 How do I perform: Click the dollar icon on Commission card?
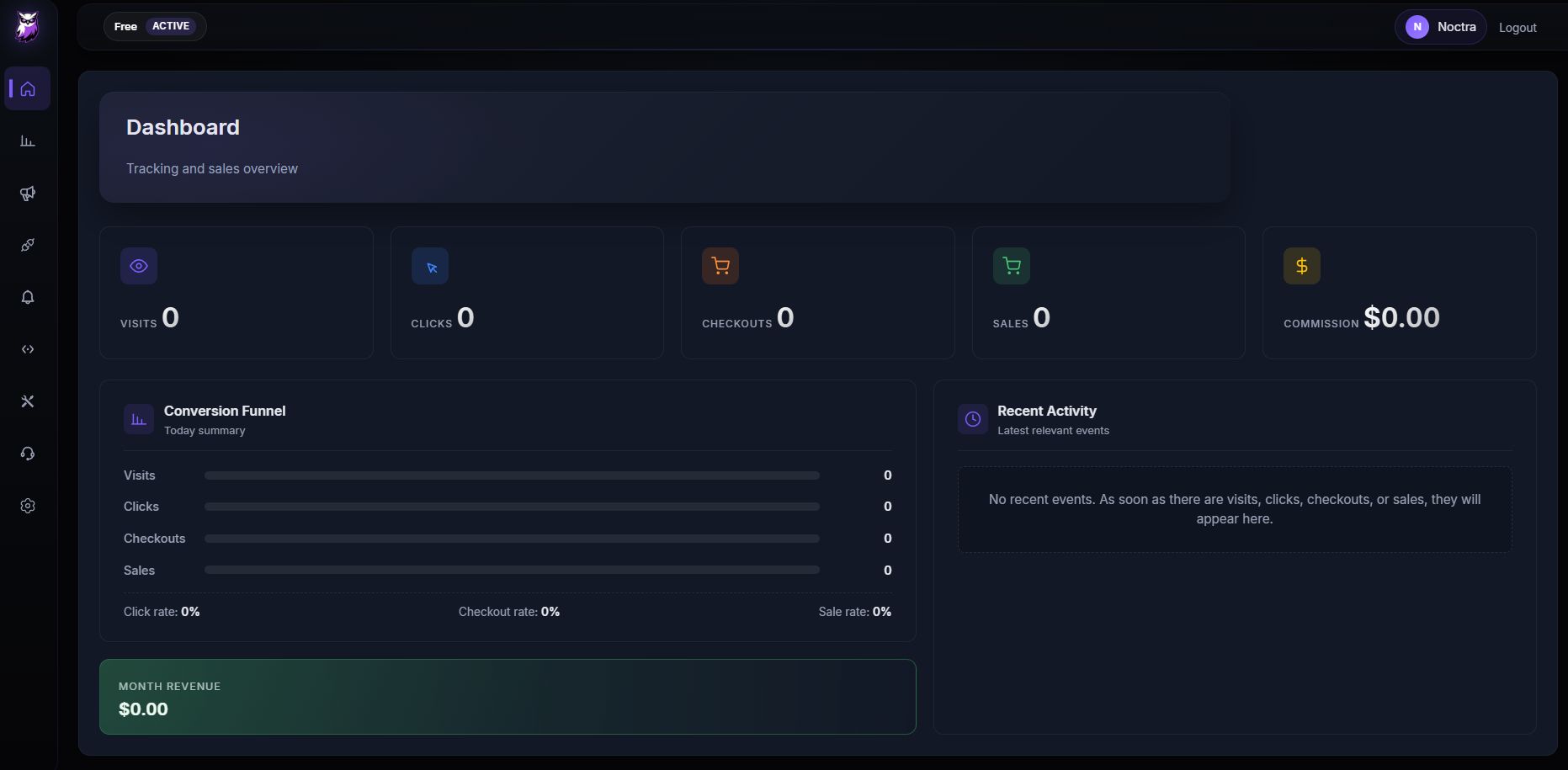(1302, 266)
